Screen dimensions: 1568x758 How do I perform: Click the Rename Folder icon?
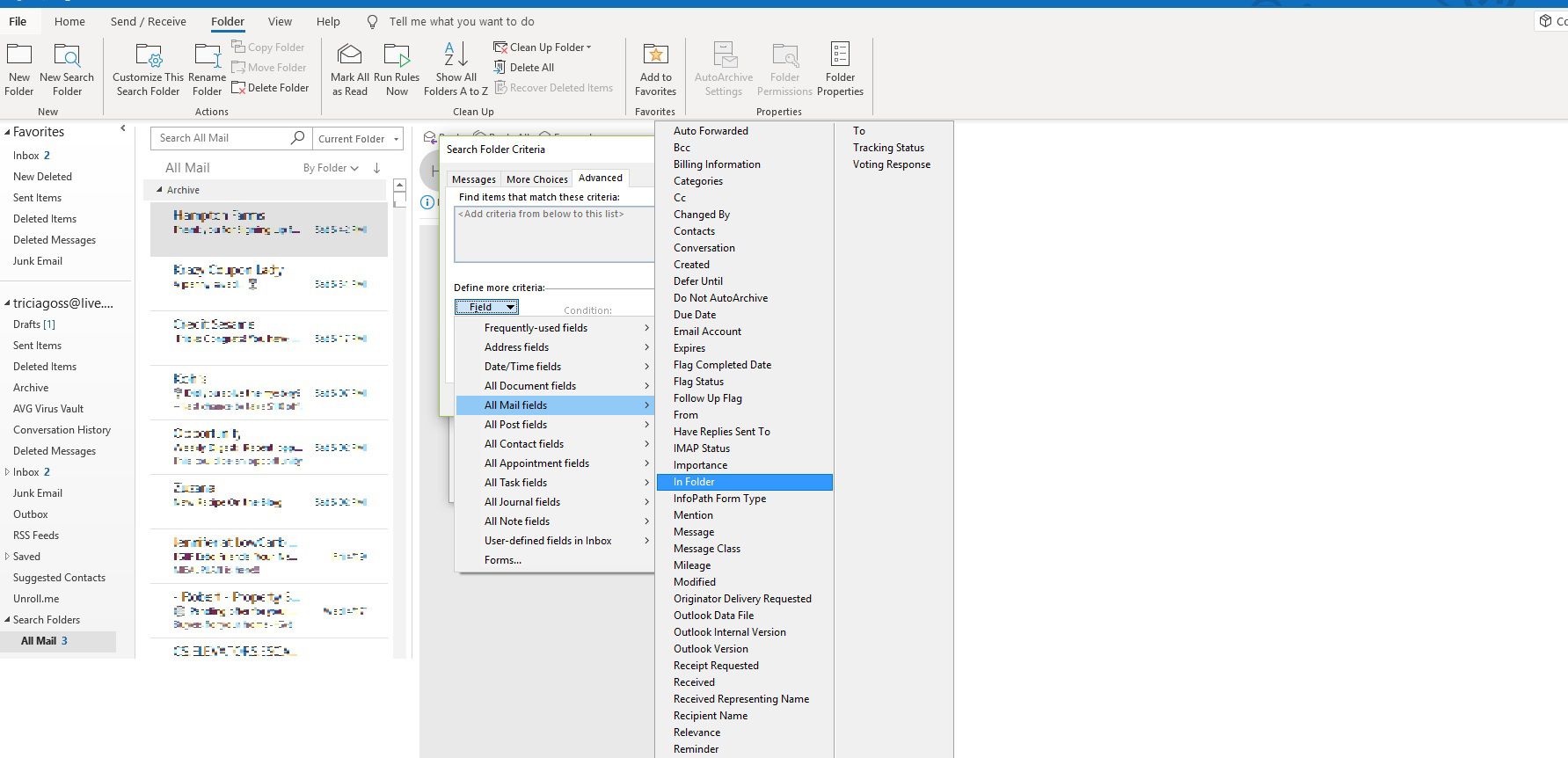207,55
